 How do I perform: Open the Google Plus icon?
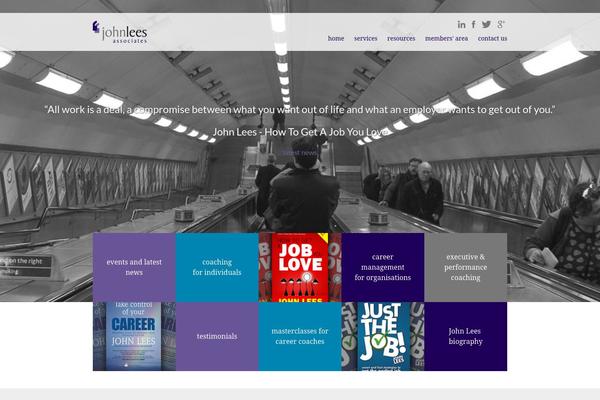tap(501, 24)
